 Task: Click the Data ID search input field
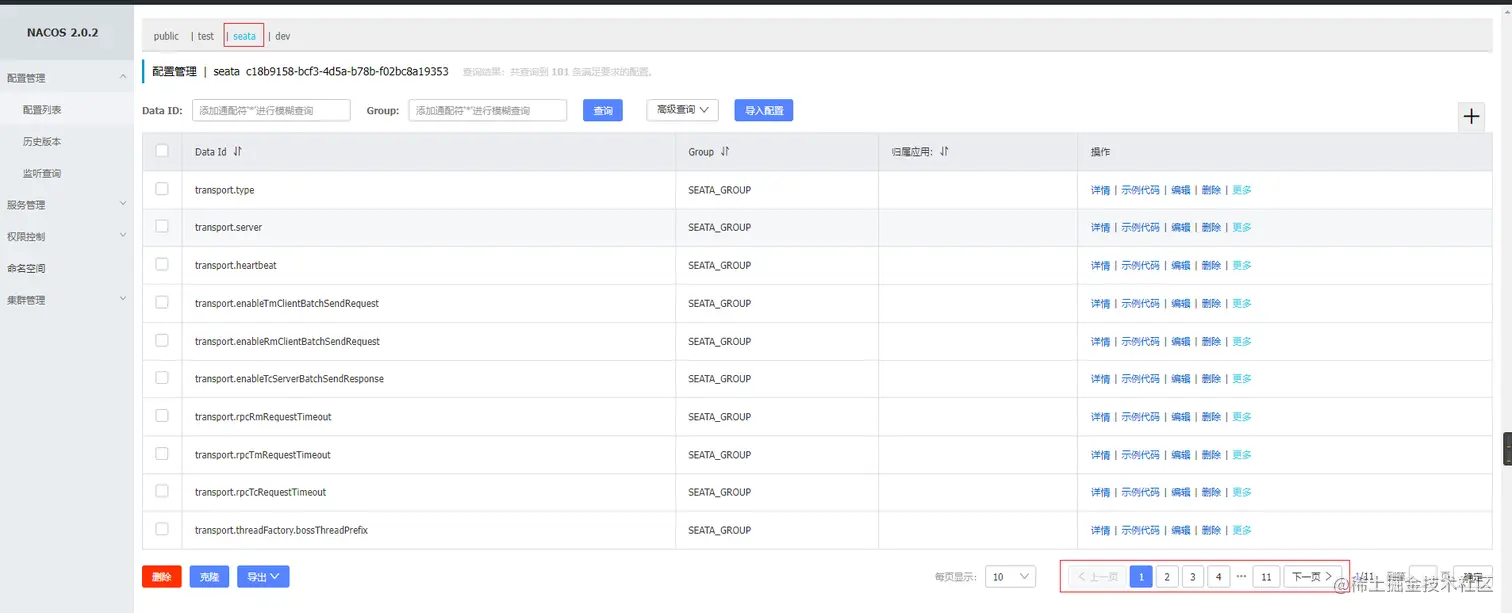pos(271,110)
